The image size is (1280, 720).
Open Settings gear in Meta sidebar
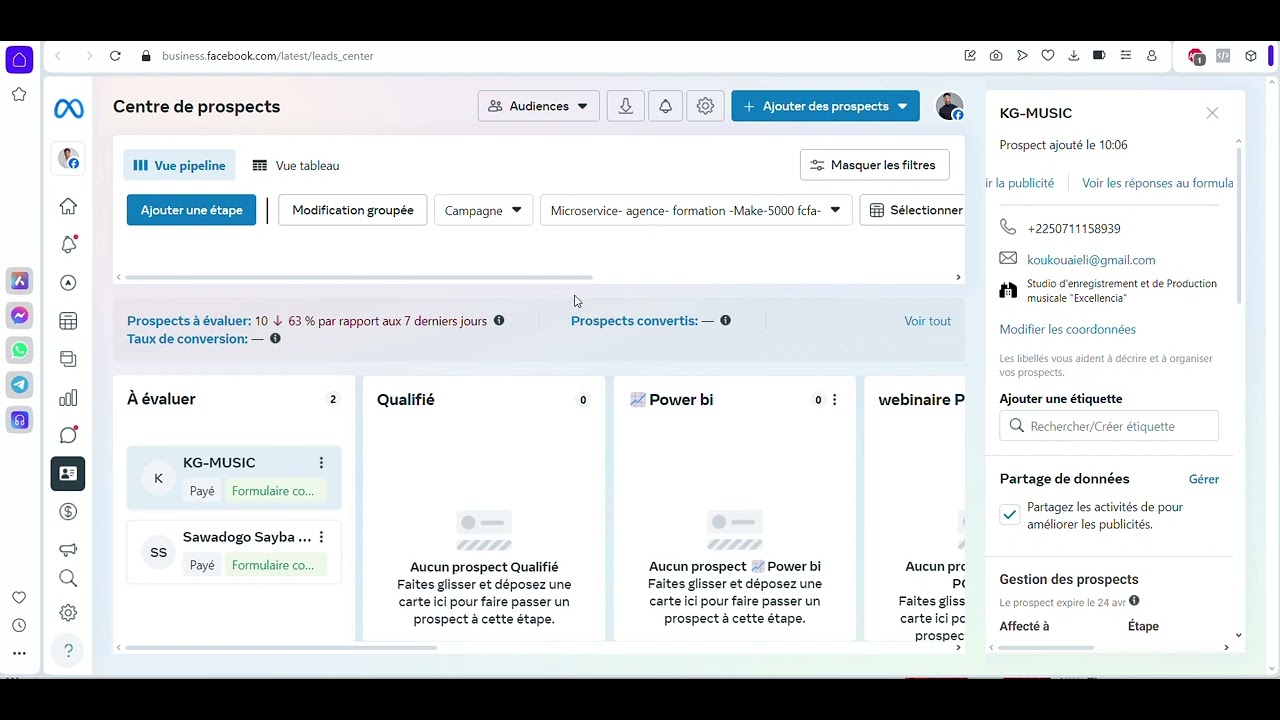[x=68, y=613]
